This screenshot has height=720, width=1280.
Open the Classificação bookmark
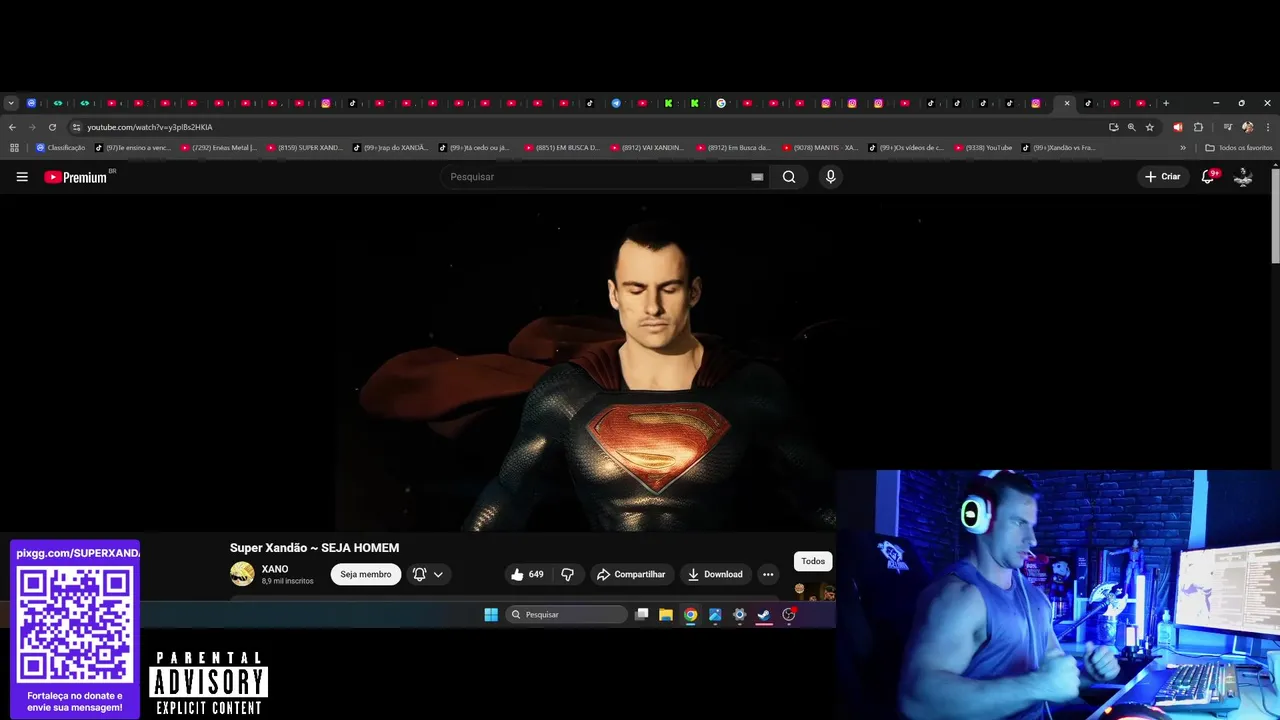pos(61,148)
